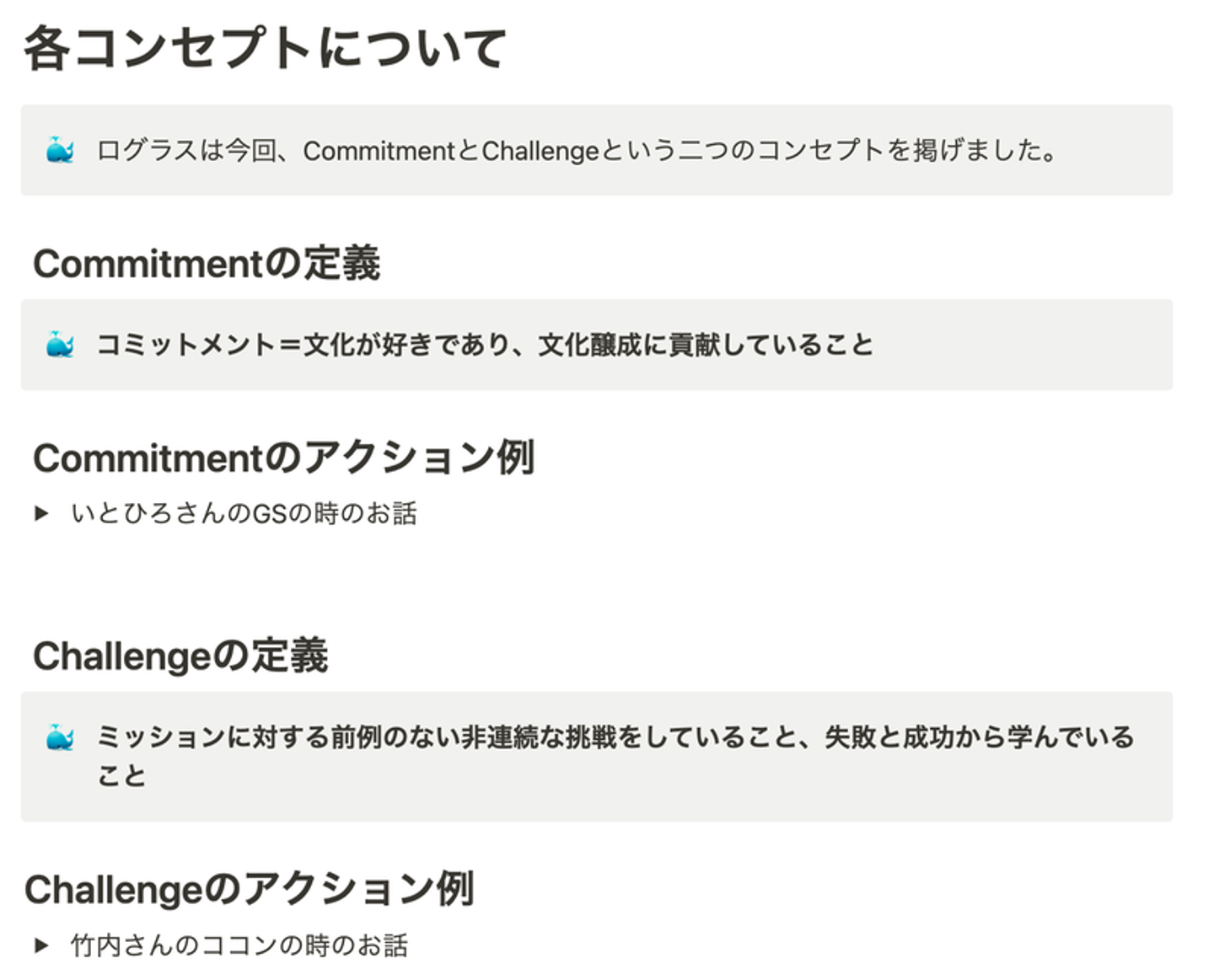
Task: Select the Challengeの定義 heading
Action: pyautogui.click(x=180, y=656)
